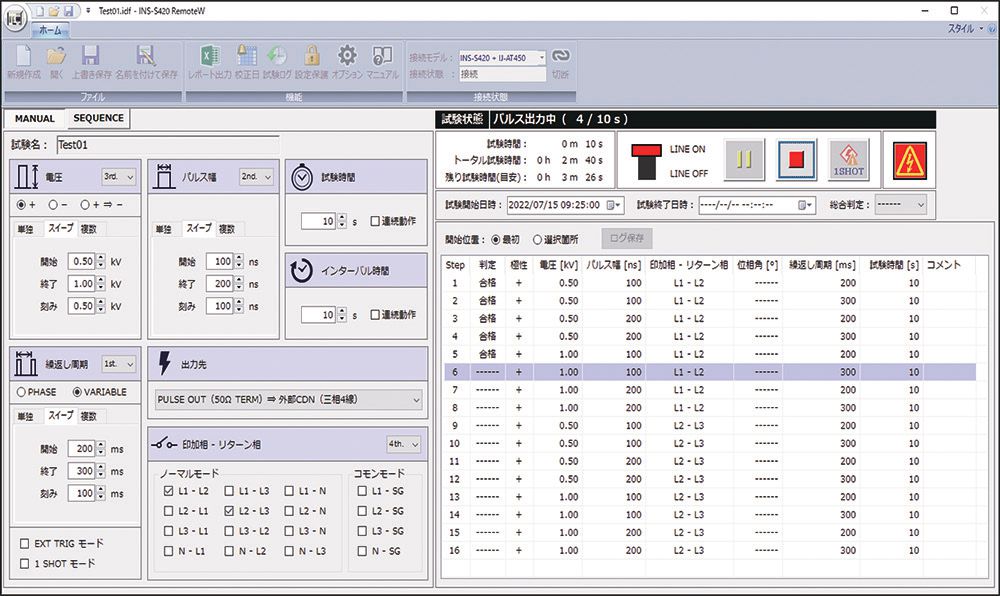Toggle continuous operation (連続動作) checkbox under test time
Image resolution: width=1000 pixels, height=596 pixels.
click(375, 221)
